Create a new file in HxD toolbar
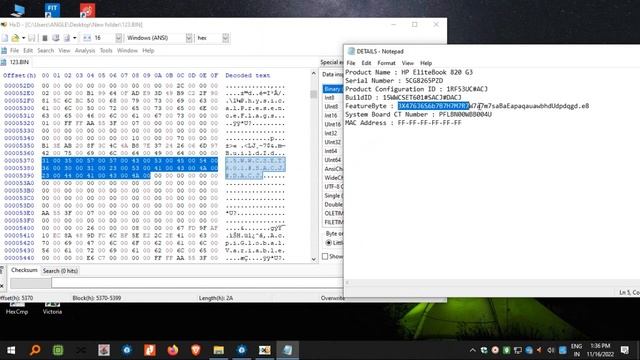 point(5,38)
